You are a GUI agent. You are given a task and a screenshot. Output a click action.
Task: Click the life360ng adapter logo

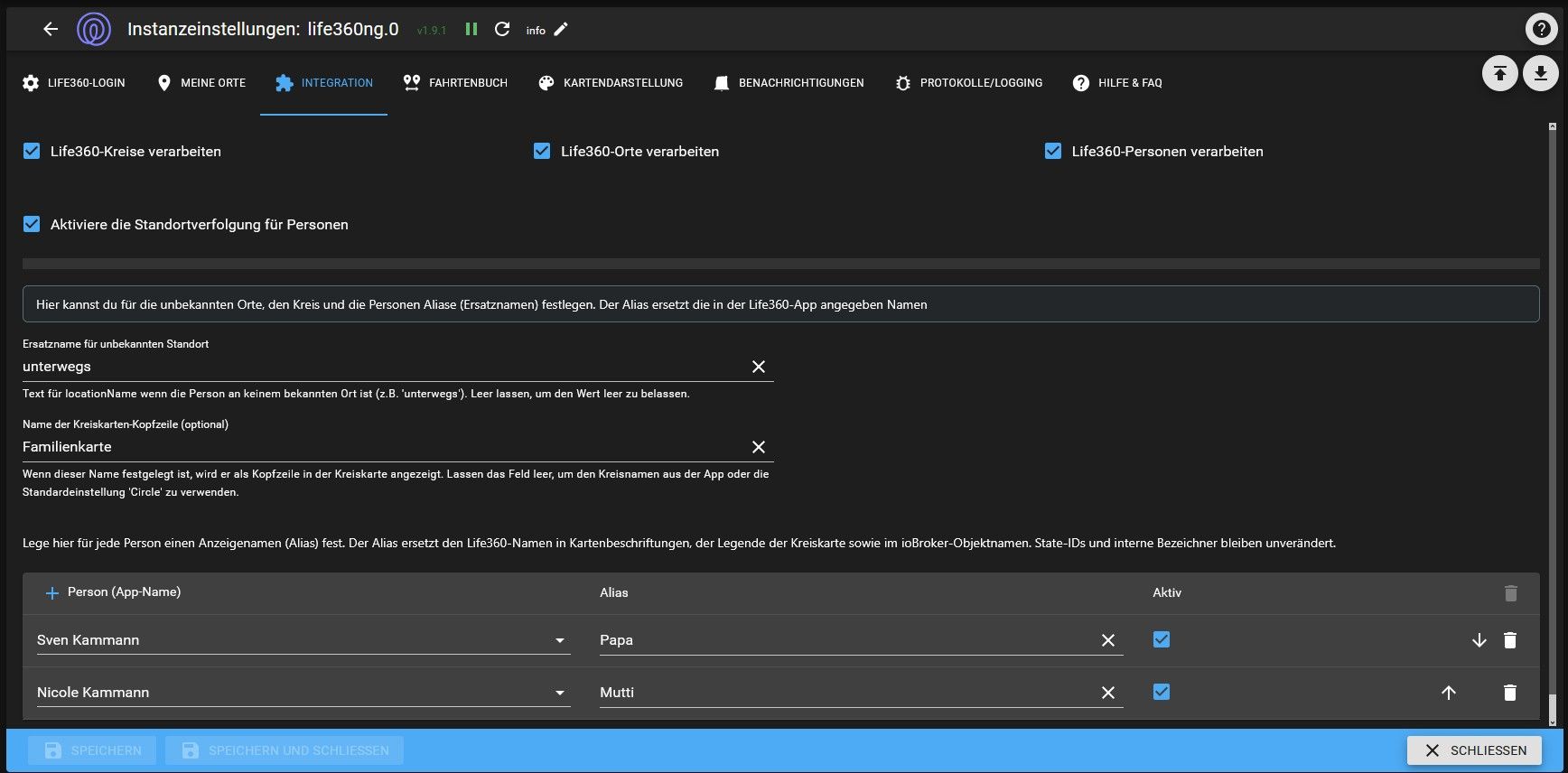[93, 29]
